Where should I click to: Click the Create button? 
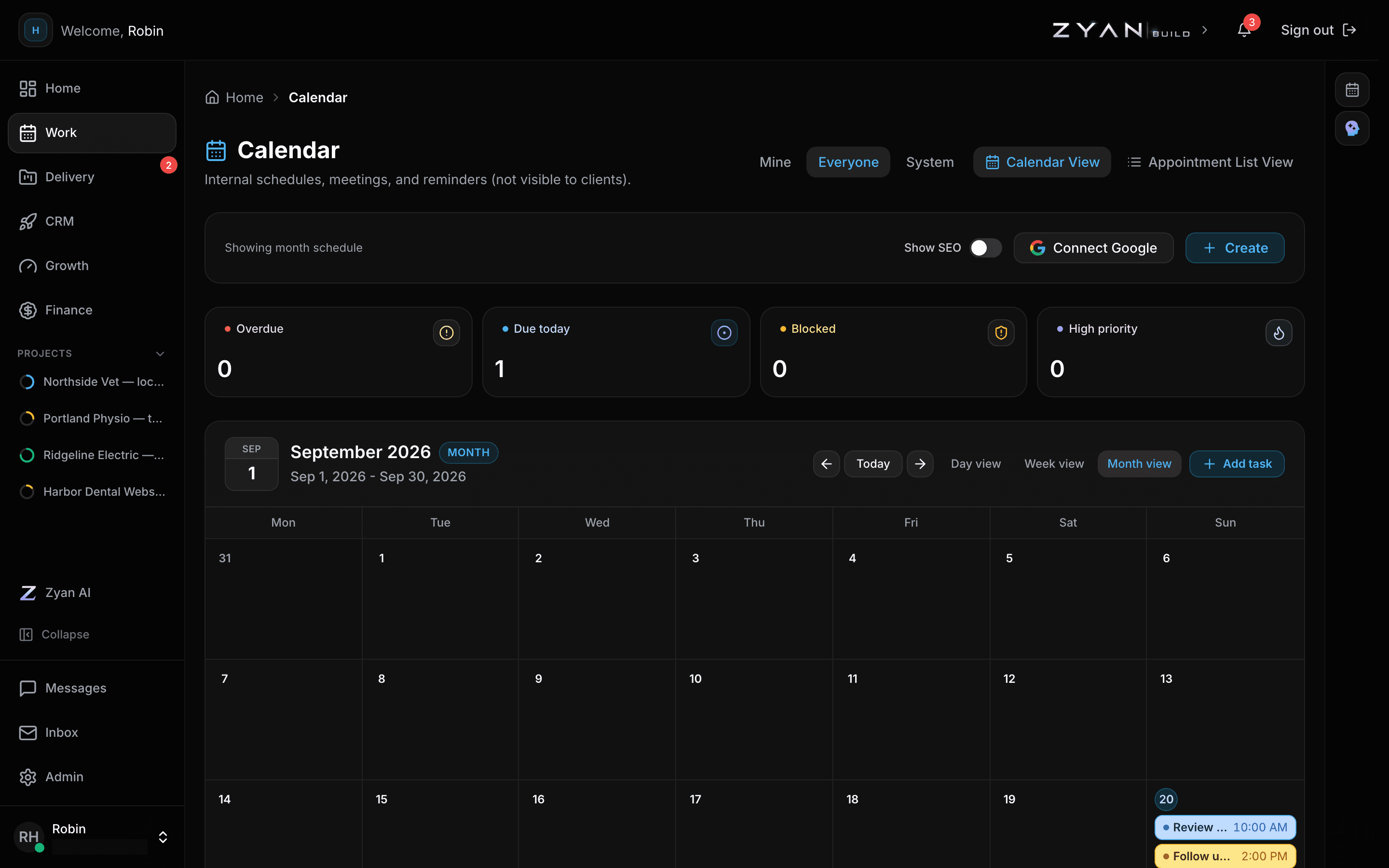tap(1235, 248)
